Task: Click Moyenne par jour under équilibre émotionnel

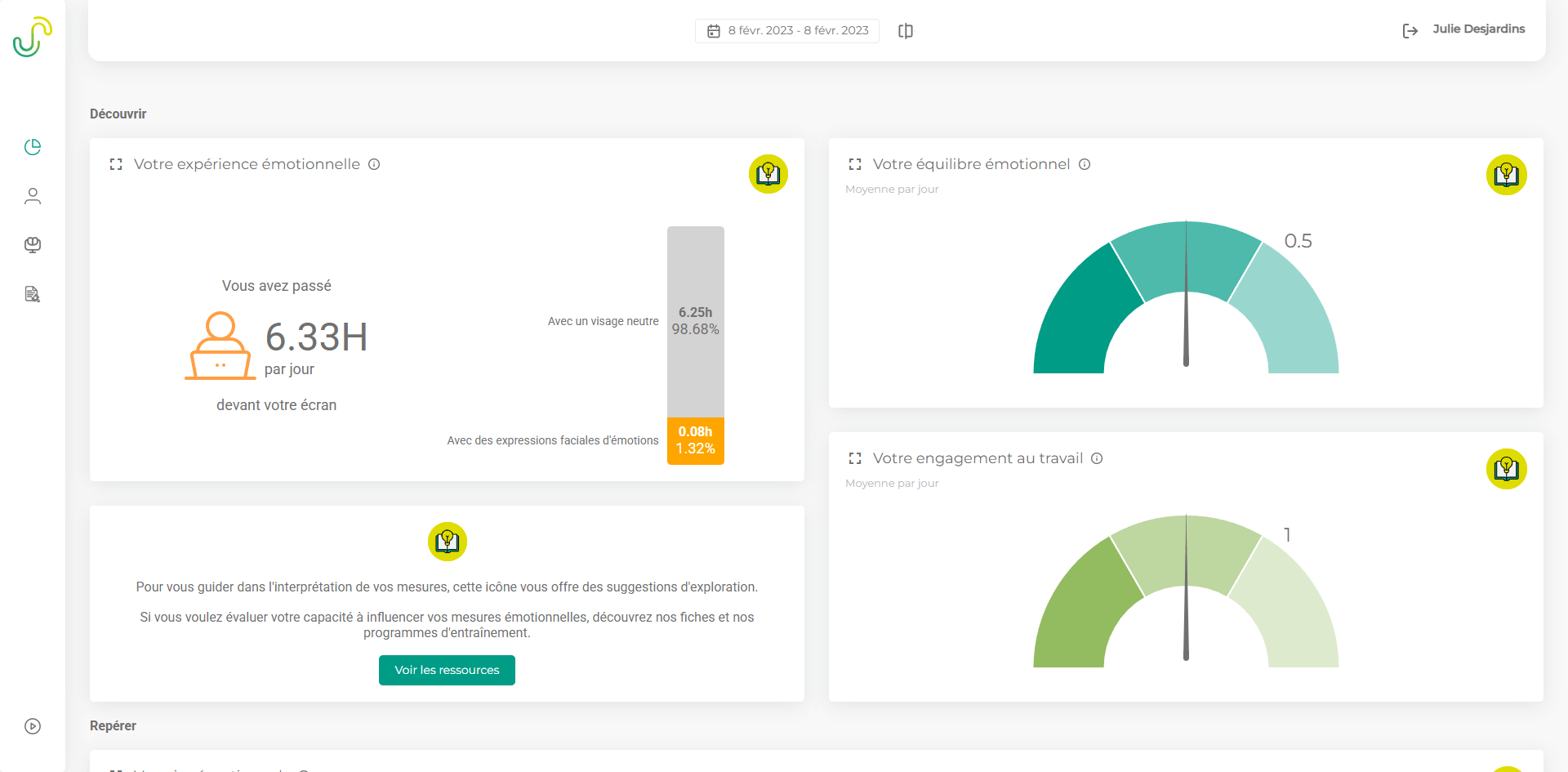Action: click(892, 189)
